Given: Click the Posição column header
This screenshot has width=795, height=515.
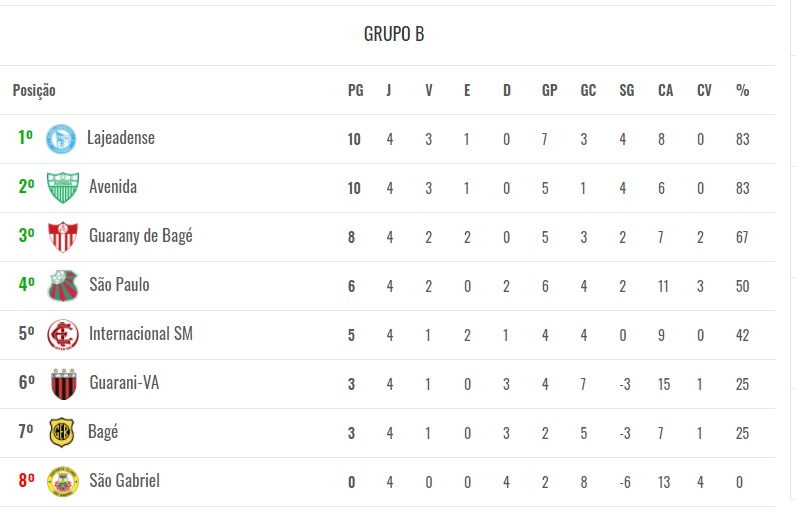Looking at the screenshot, I should tap(34, 91).
